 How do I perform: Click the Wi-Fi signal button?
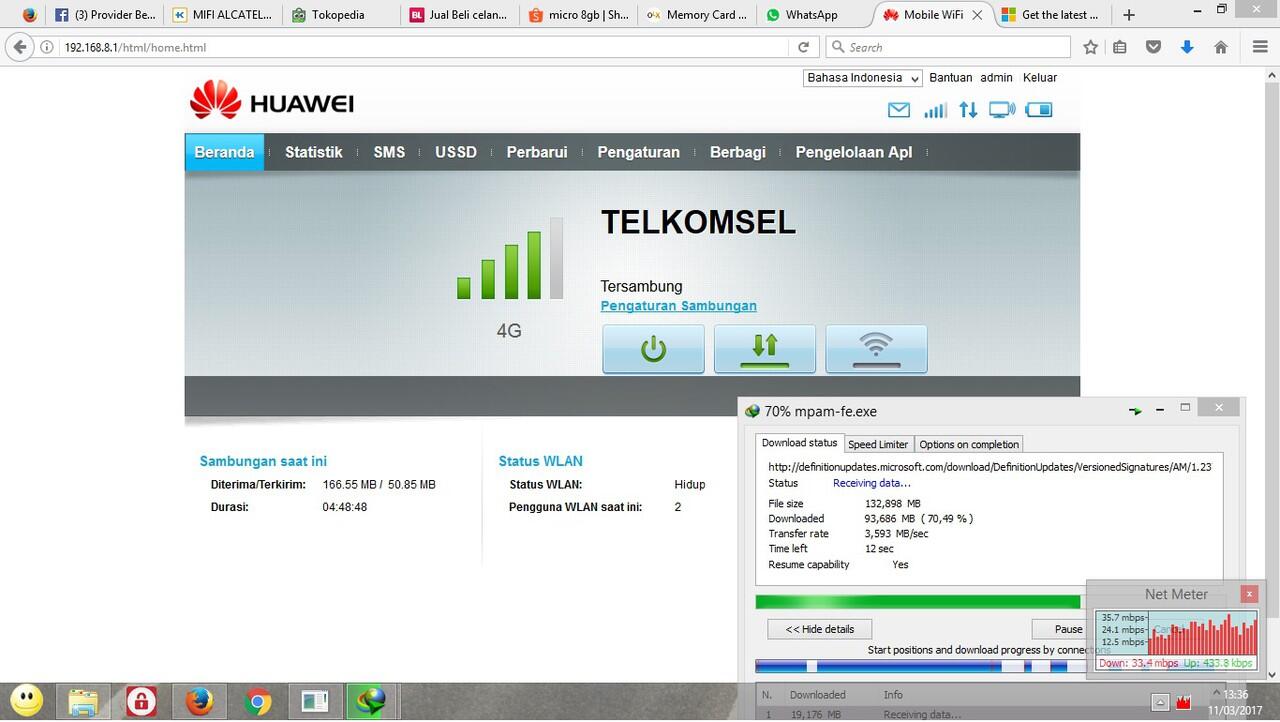point(877,349)
